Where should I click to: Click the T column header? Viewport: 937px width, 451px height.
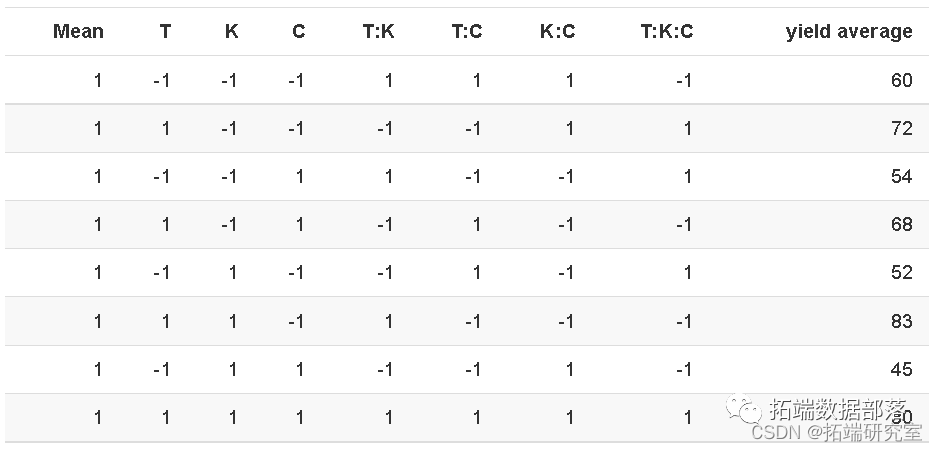tap(165, 32)
